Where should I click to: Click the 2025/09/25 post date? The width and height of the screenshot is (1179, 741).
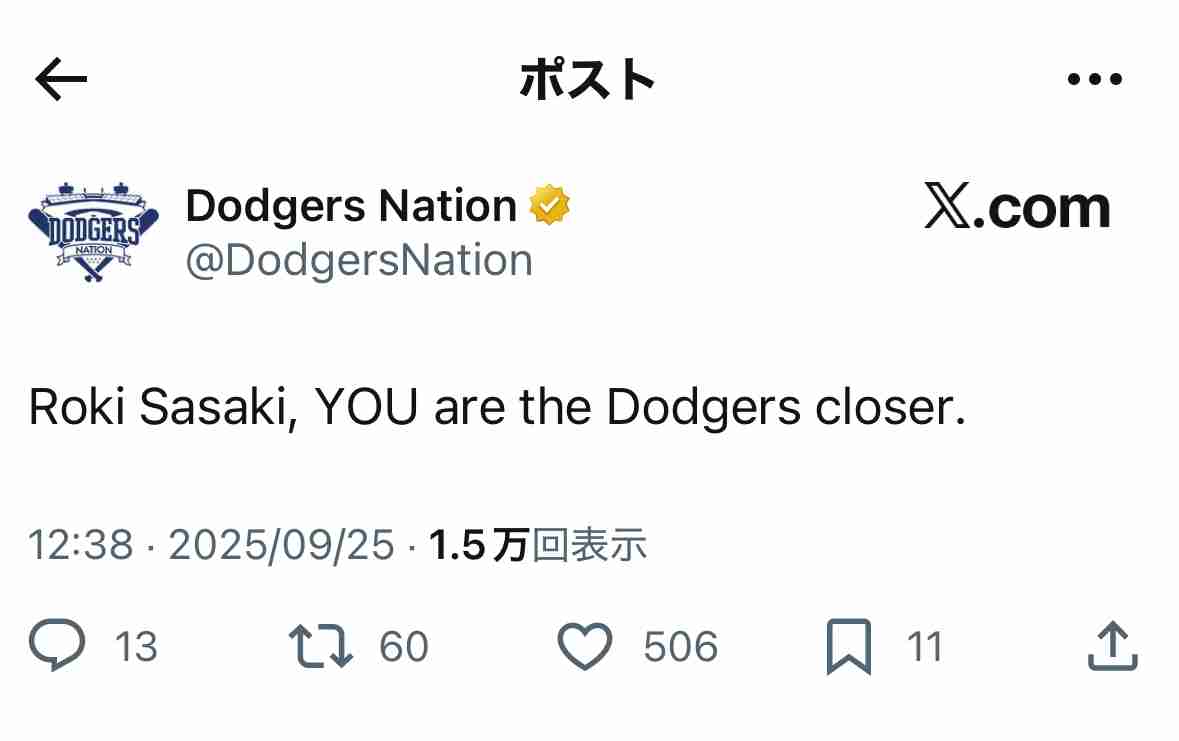click(281, 545)
